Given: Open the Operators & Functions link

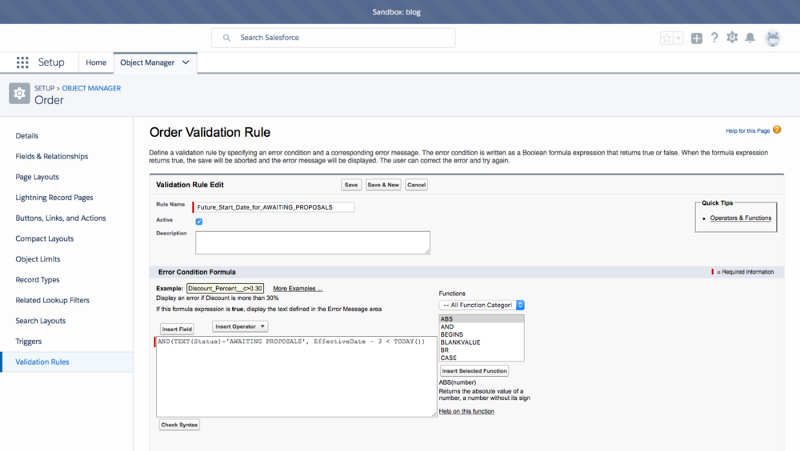Looking at the screenshot, I should (x=740, y=217).
